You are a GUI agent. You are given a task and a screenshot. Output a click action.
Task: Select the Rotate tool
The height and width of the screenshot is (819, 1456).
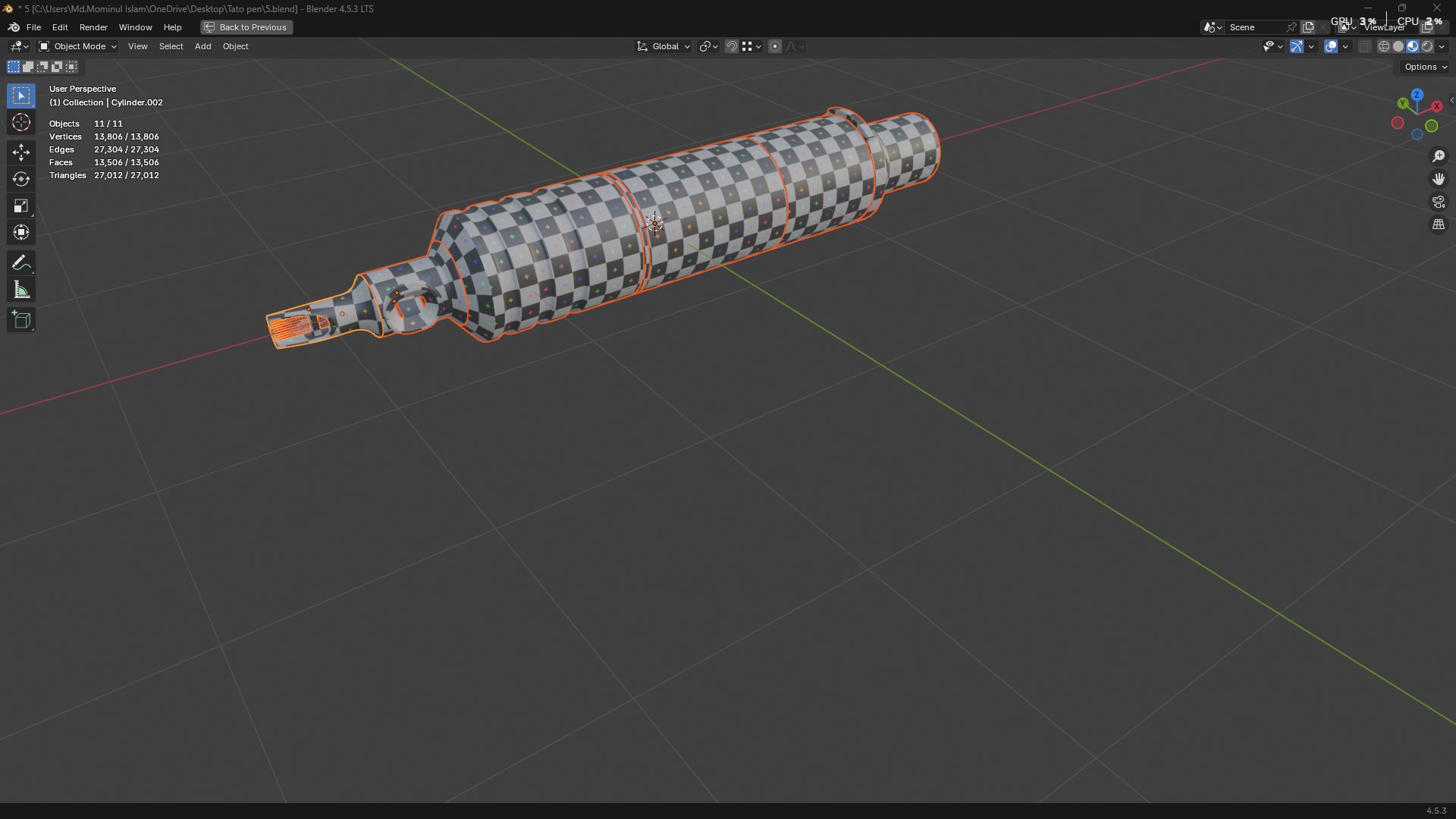[21, 179]
